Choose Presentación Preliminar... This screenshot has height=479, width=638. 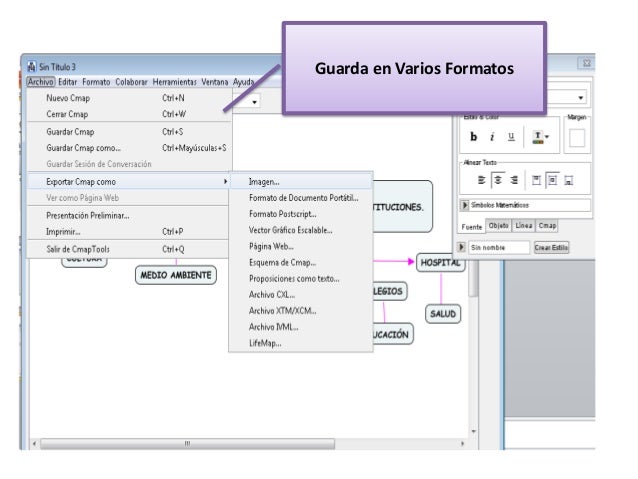[x=129, y=215]
